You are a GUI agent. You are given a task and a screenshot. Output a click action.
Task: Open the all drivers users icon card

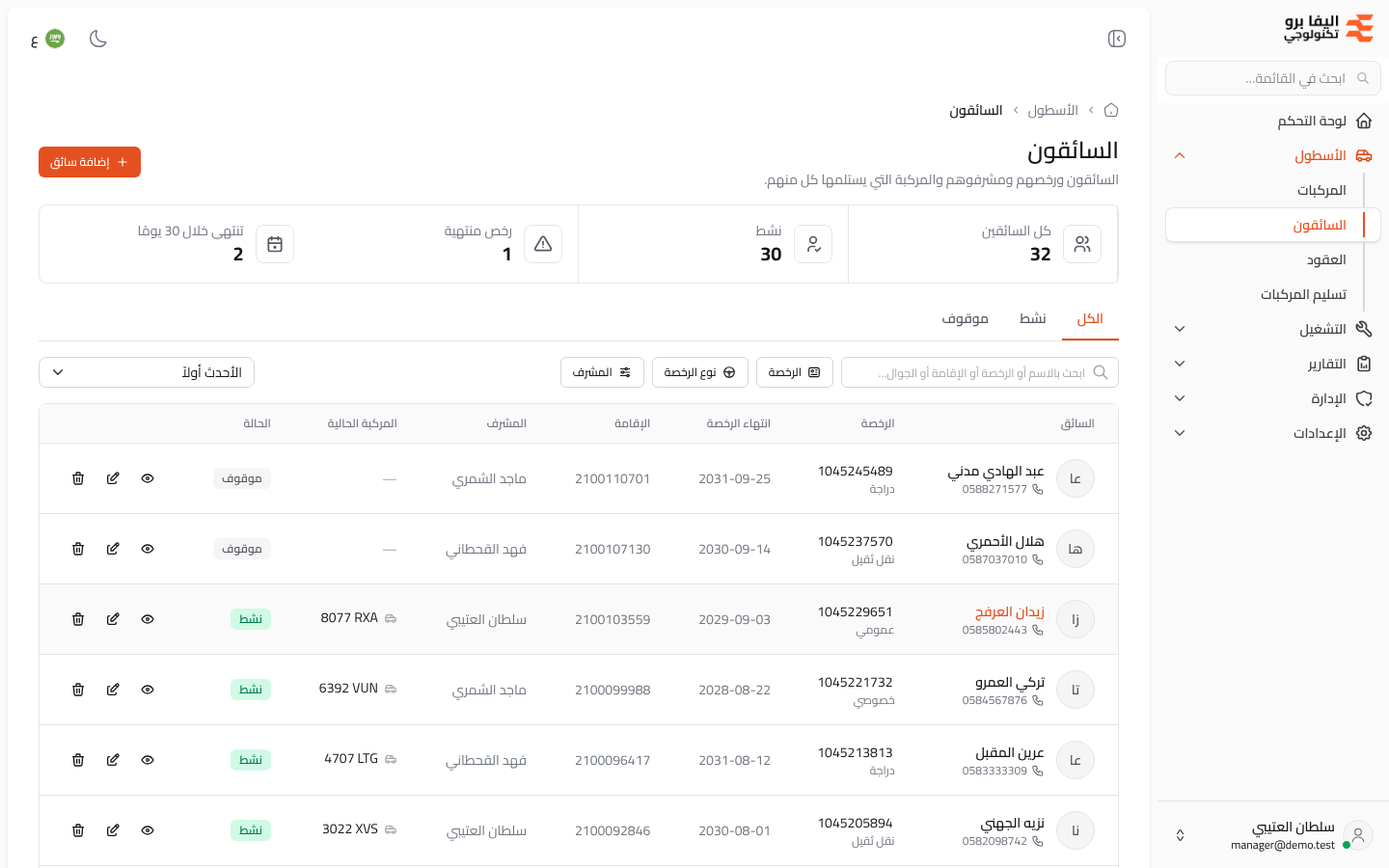(x=1082, y=244)
